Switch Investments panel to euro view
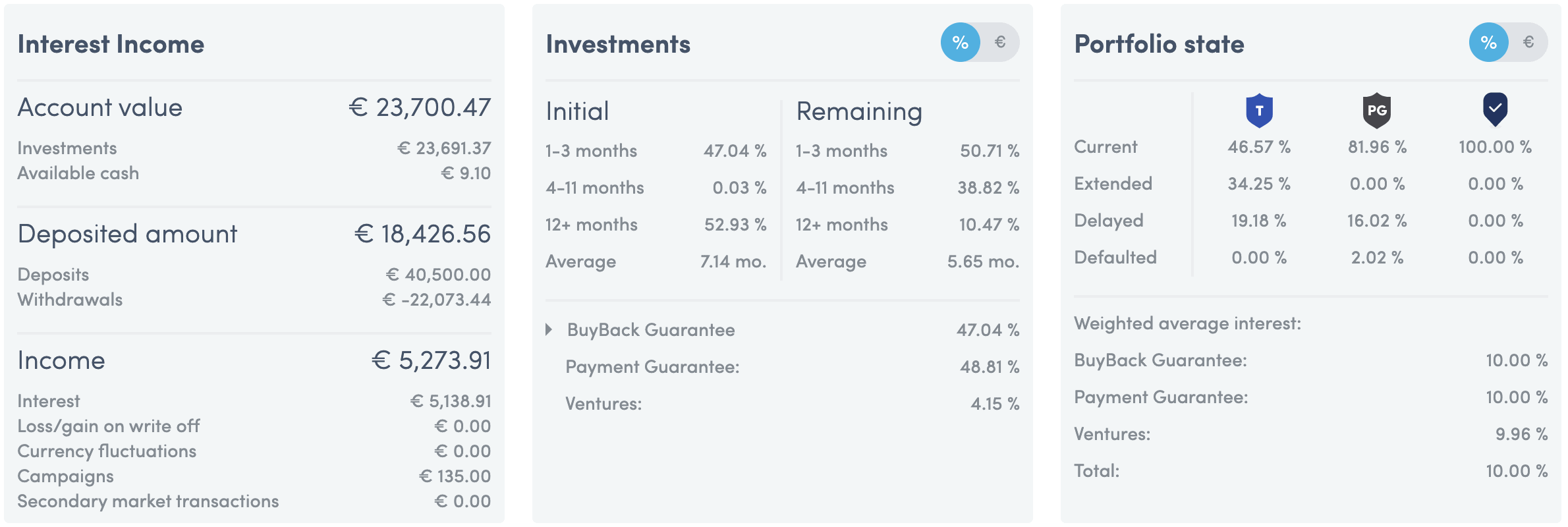The image size is (1568, 527). [1000, 42]
